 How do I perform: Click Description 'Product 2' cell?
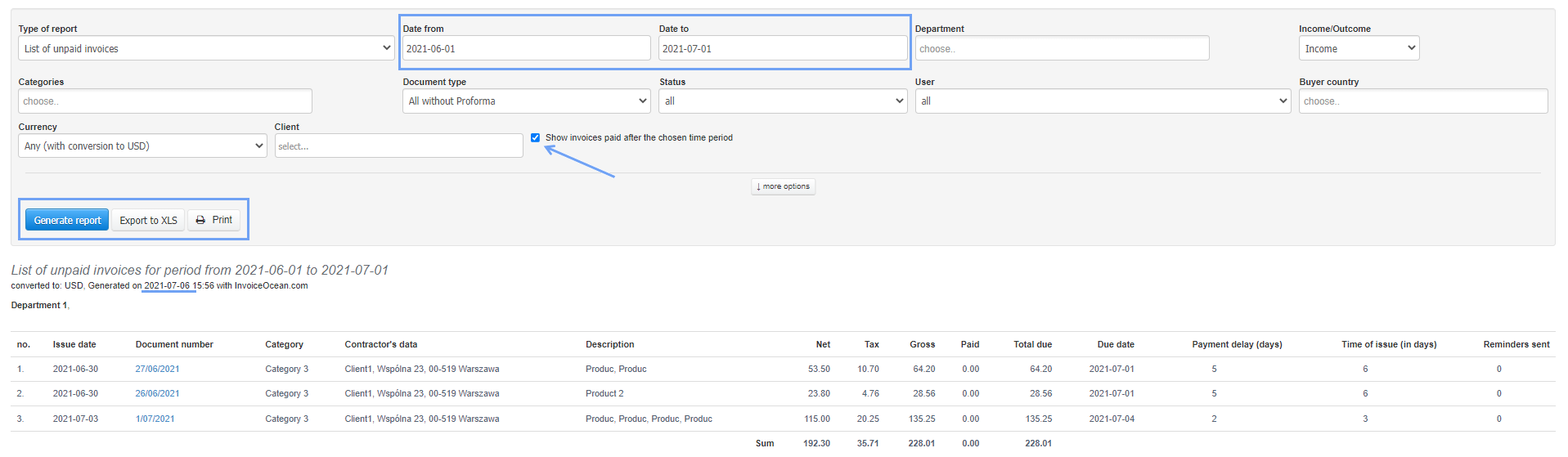tap(604, 393)
